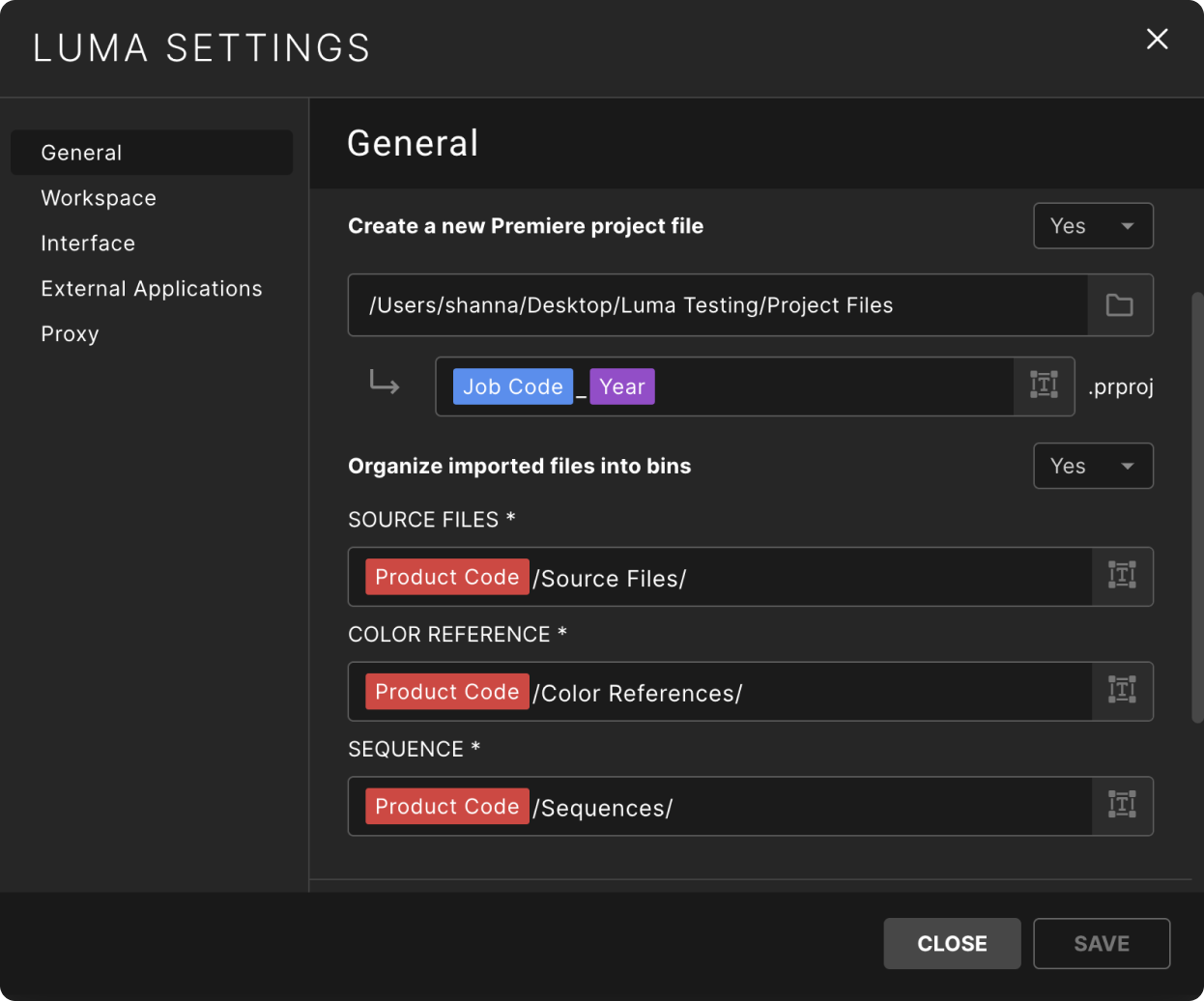Open the token editor next to the .prproj filename
The width and height of the screenshot is (1204, 1001).
pyautogui.click(x=1044, y=386)
